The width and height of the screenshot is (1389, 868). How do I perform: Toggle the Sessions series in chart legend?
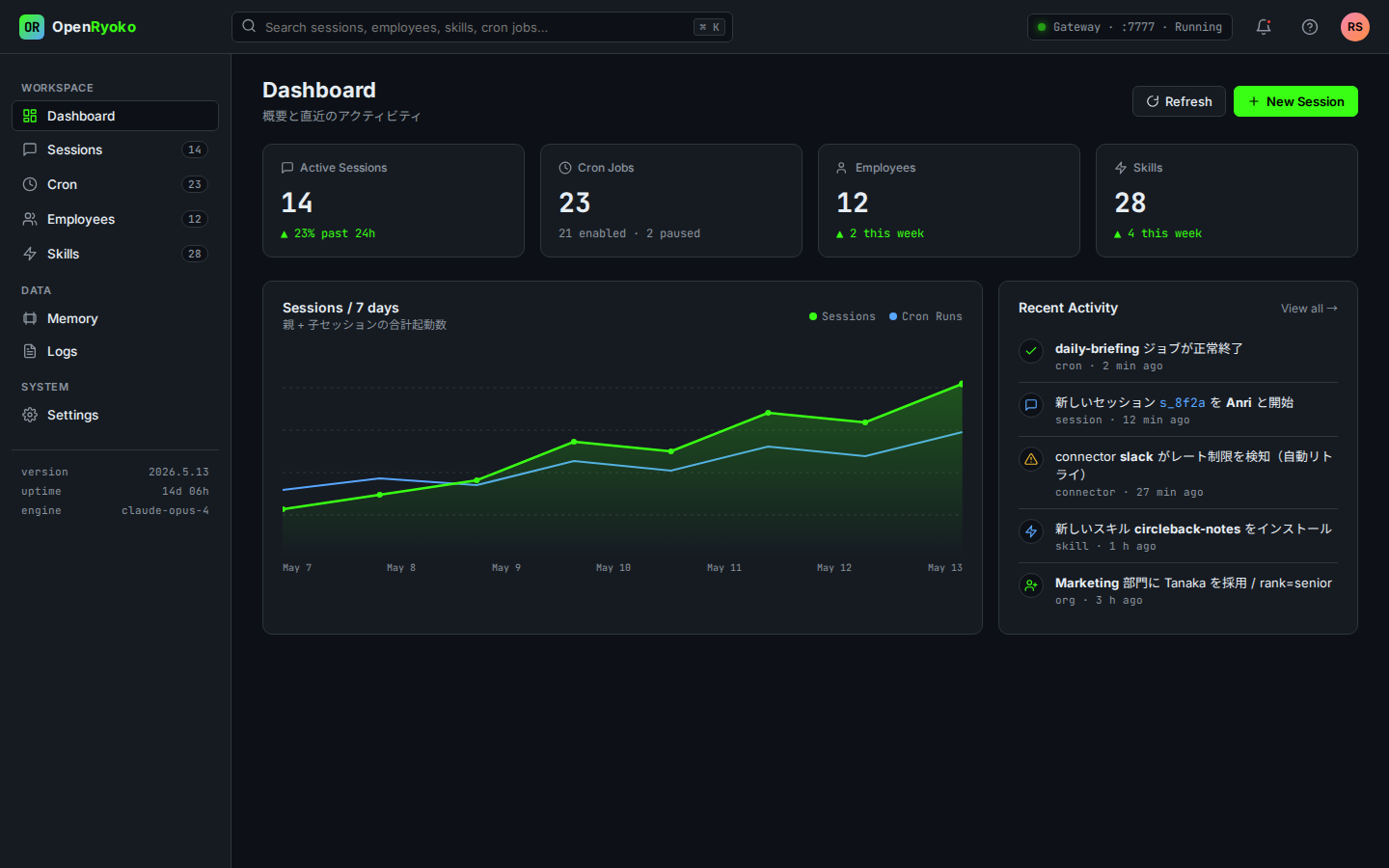pos(842,316)
